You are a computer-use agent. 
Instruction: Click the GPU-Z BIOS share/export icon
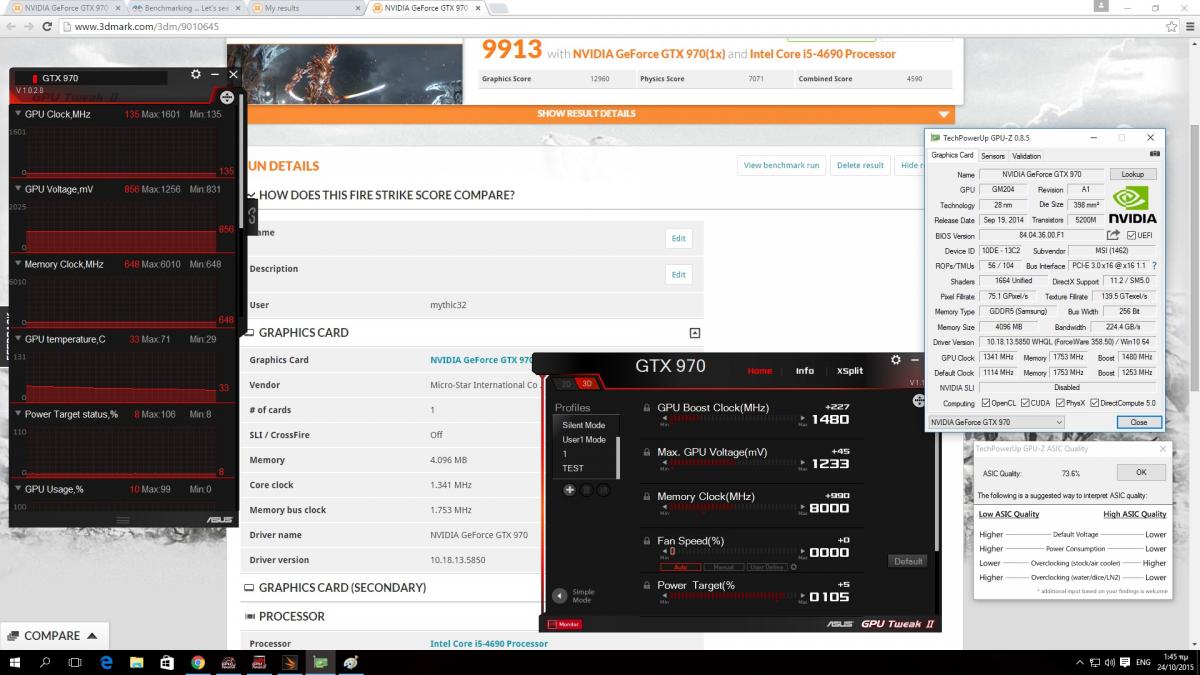coord(1113,235)
